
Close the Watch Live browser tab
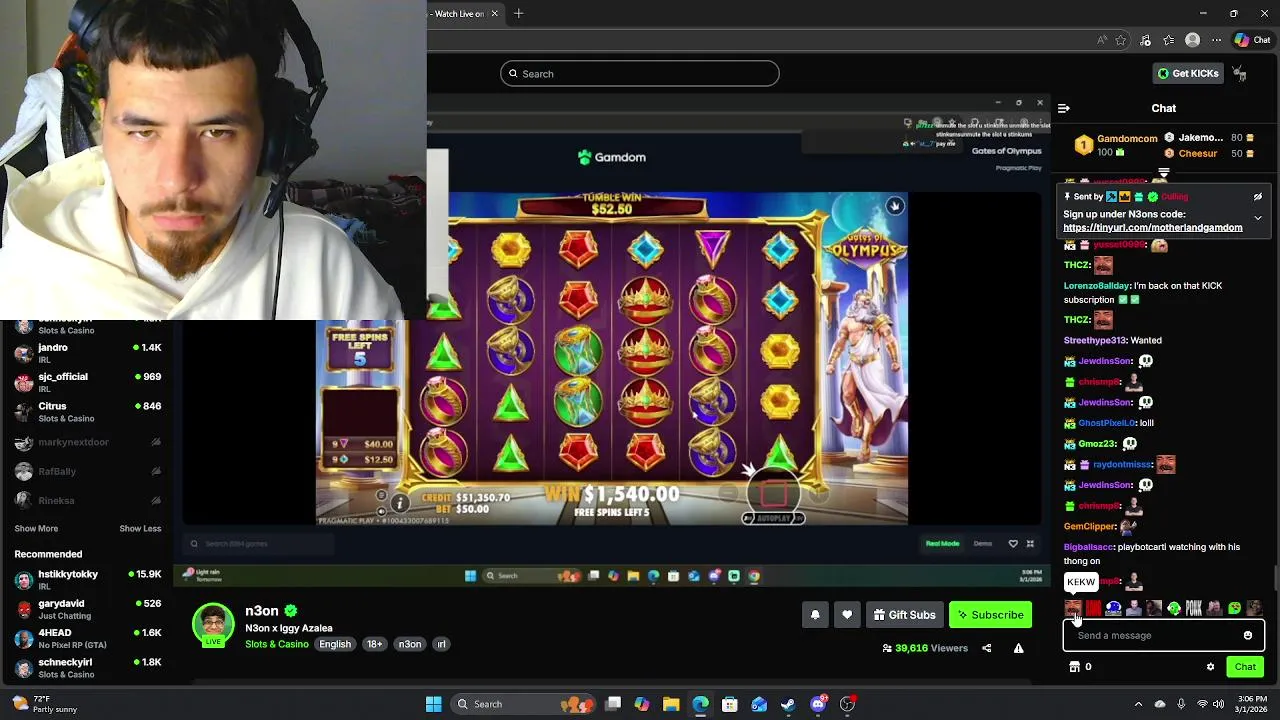pos(494,14)
